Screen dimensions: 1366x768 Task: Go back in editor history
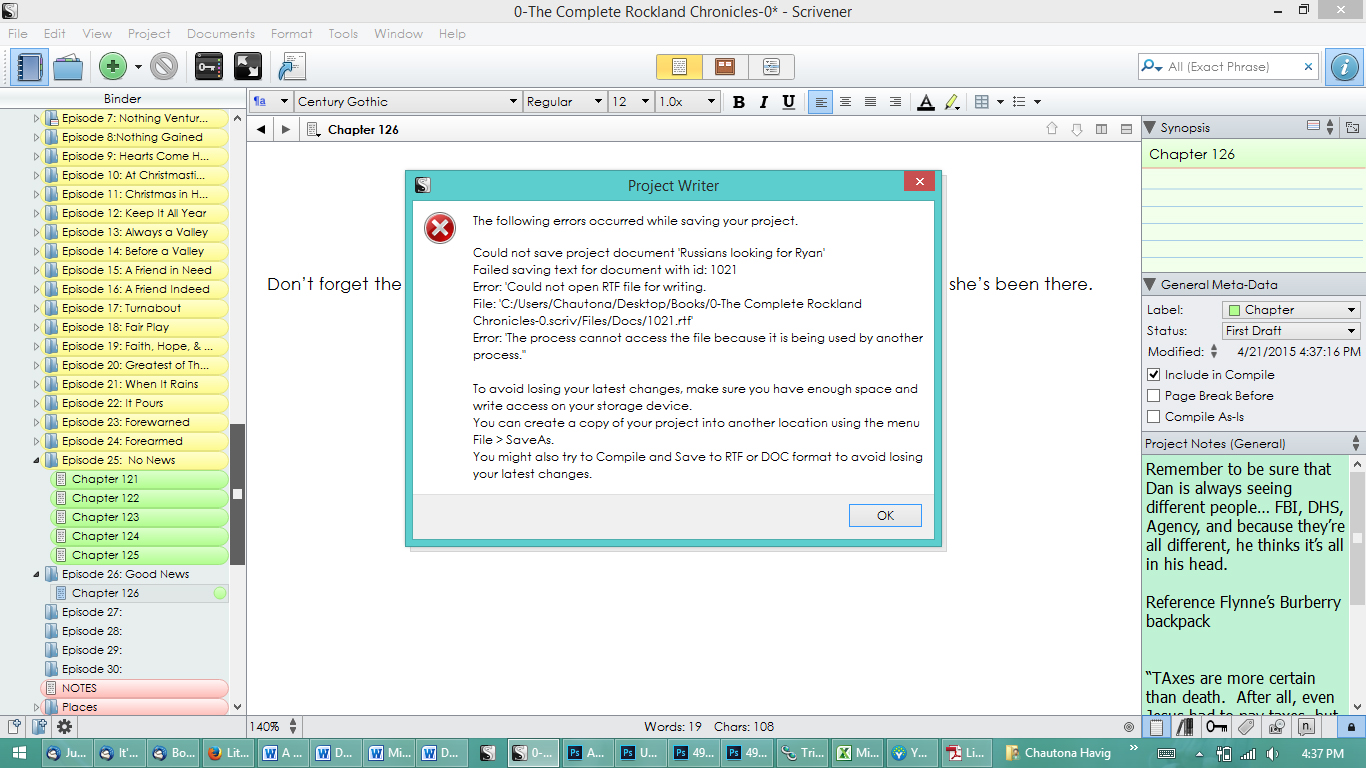click(261, 129)
